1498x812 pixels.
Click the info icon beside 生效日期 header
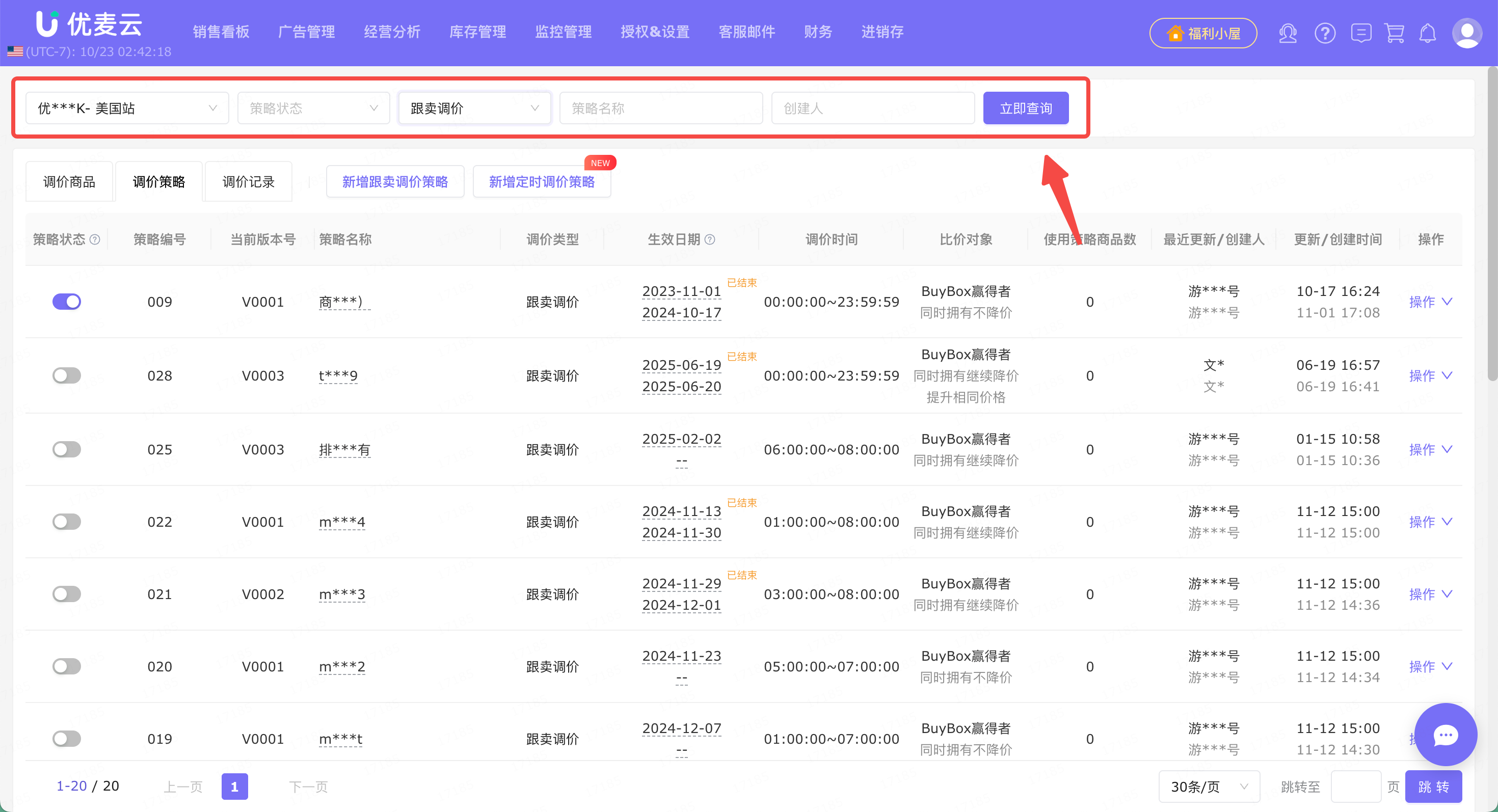(710, 239)
